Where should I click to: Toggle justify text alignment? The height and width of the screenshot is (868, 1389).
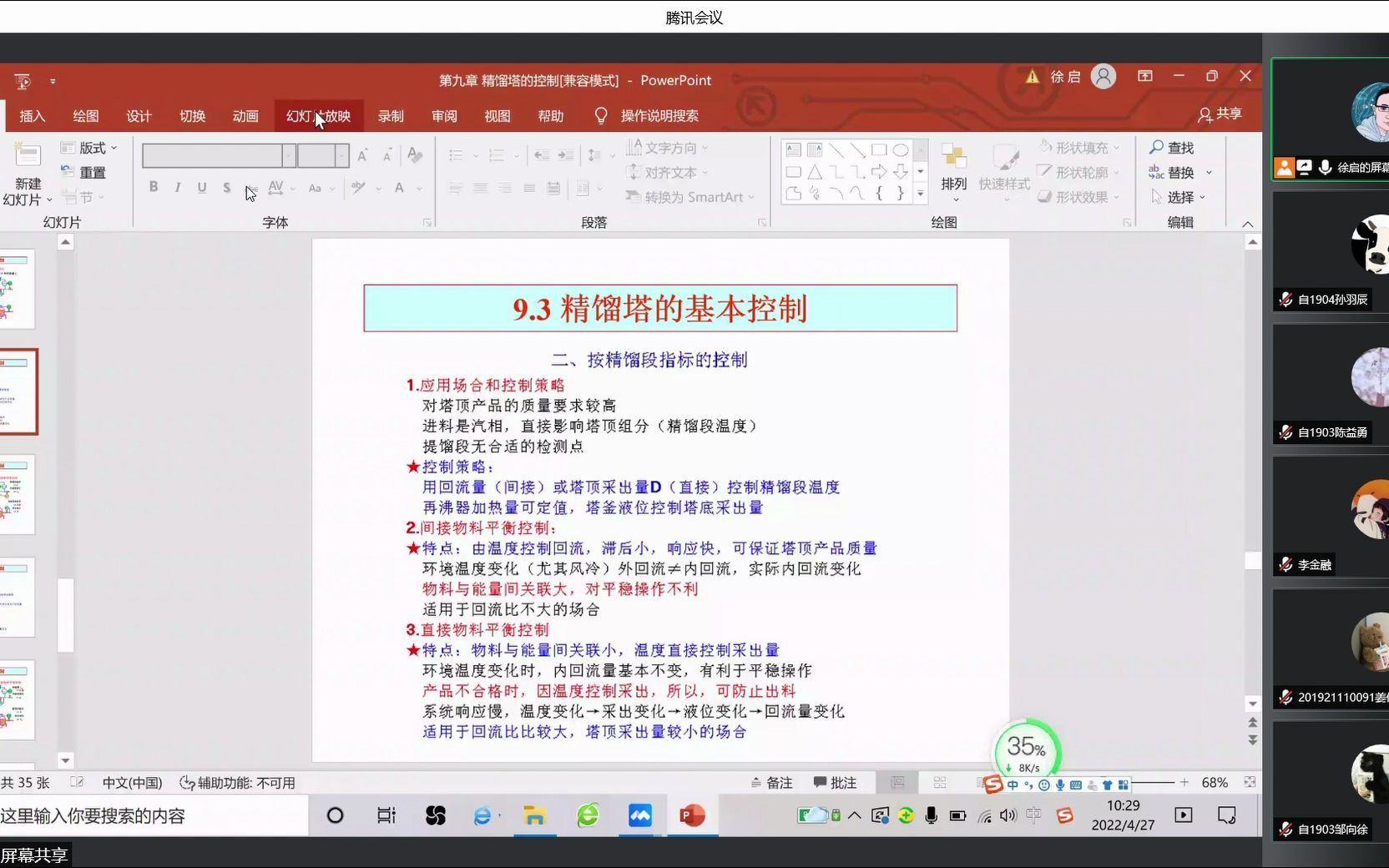[x=529, y=189]
